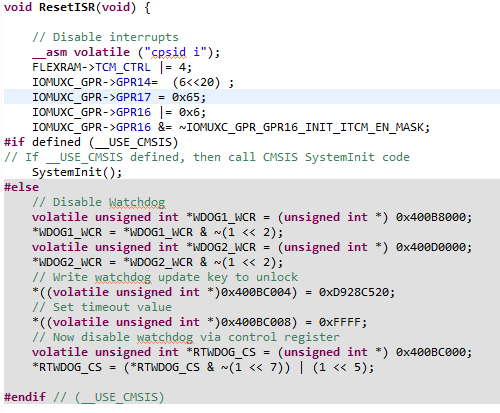Screen dimensions: 500x413
Task: Click the '*WDOG1_WCR = *WDOG1_WCR & ~(1 << 2);' line
Action: click(x=157, y=232)
